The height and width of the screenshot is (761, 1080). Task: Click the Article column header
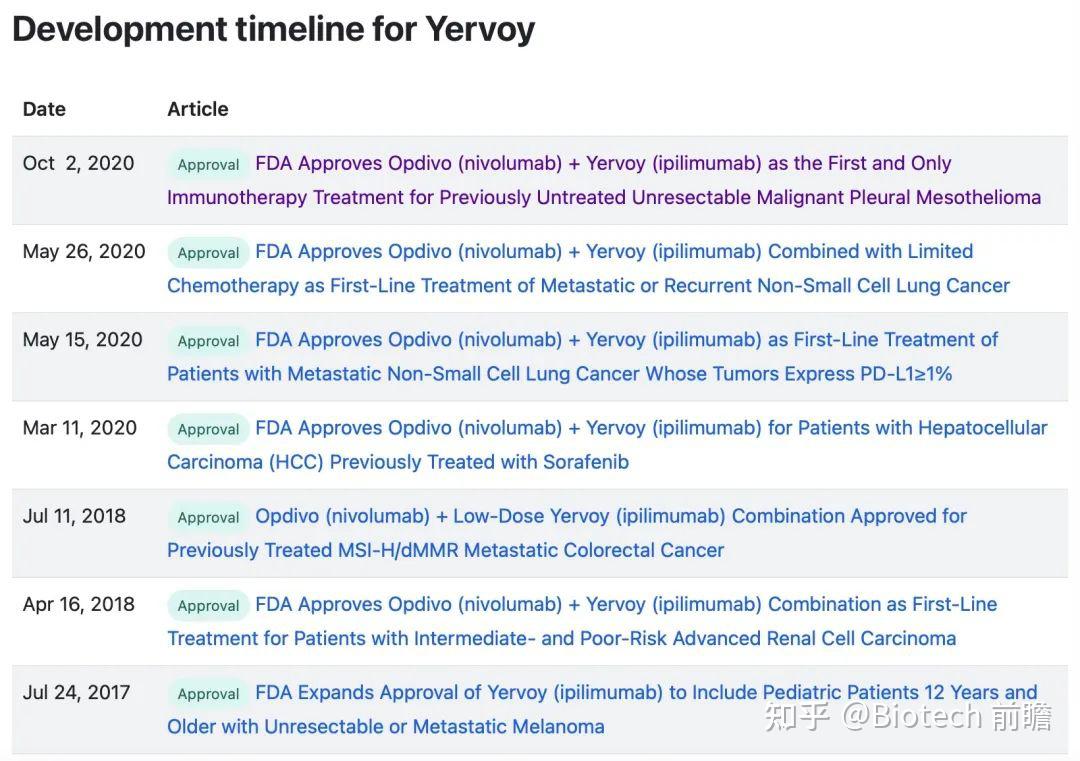pos(198,109)
